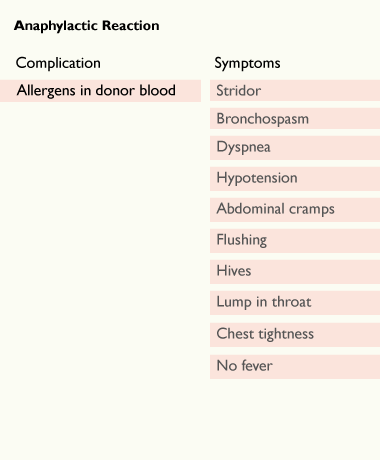This screenshot has width=380, height=460.
Task: Click the word fever in last row
Action: tap(257, 366)
